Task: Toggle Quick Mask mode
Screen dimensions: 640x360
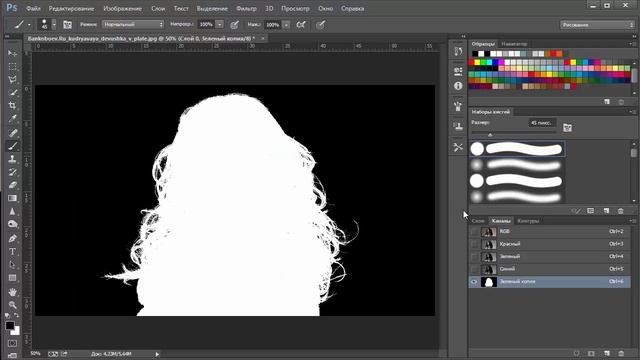Action: point(12,343)
